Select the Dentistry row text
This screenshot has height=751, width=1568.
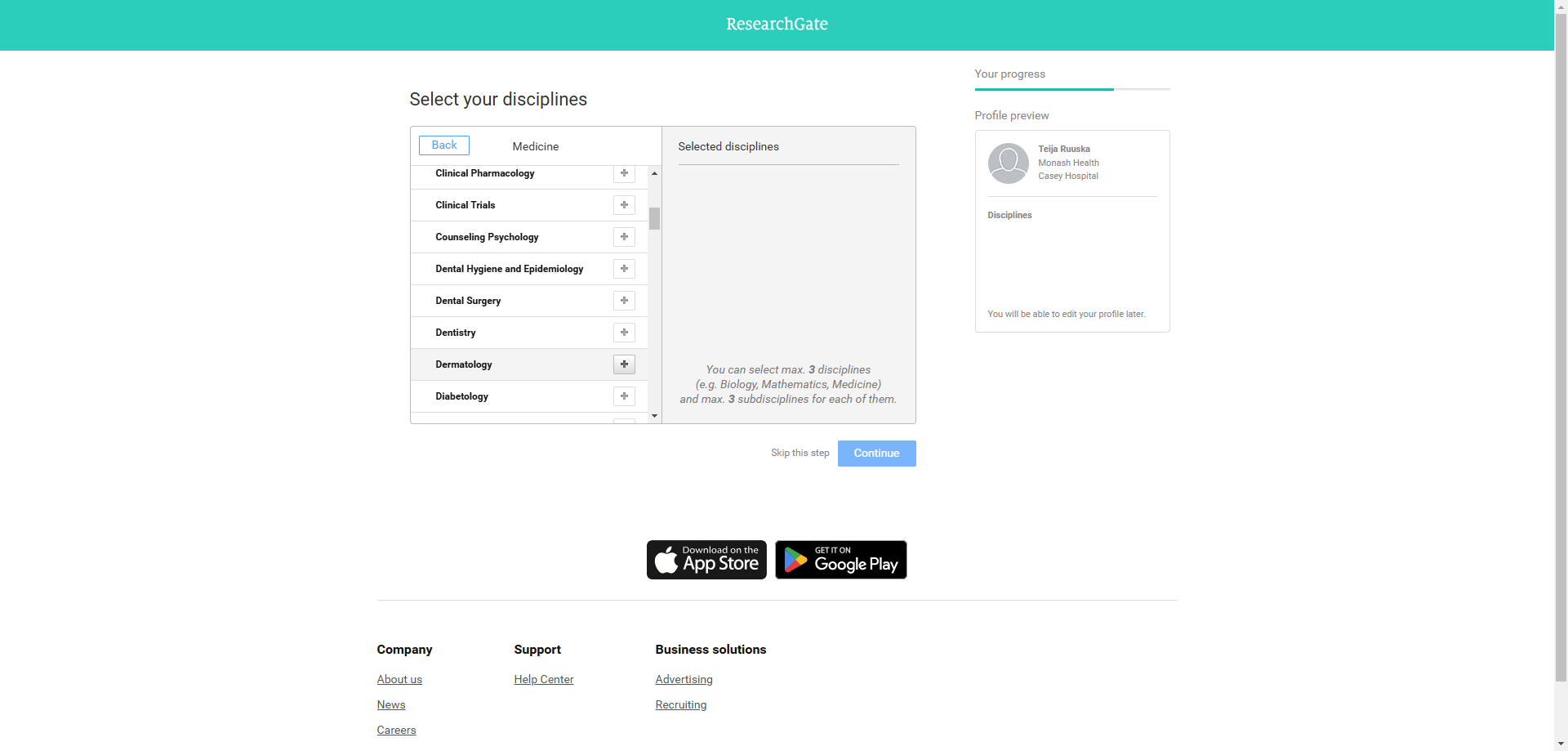(x=455, y=333)
